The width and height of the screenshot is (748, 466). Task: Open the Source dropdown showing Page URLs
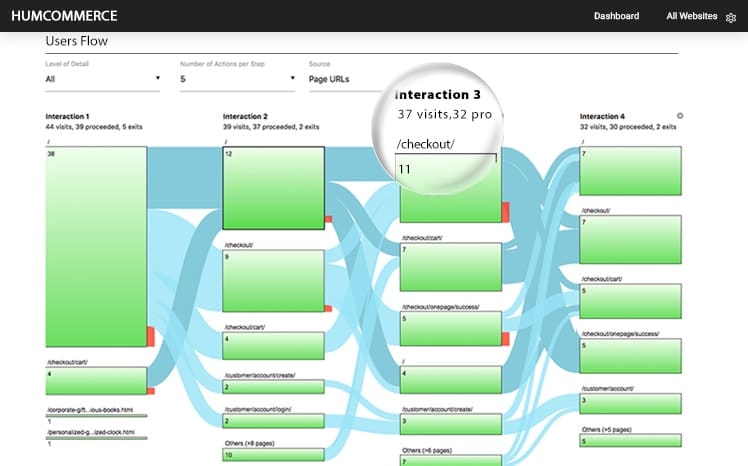(345, 78)
